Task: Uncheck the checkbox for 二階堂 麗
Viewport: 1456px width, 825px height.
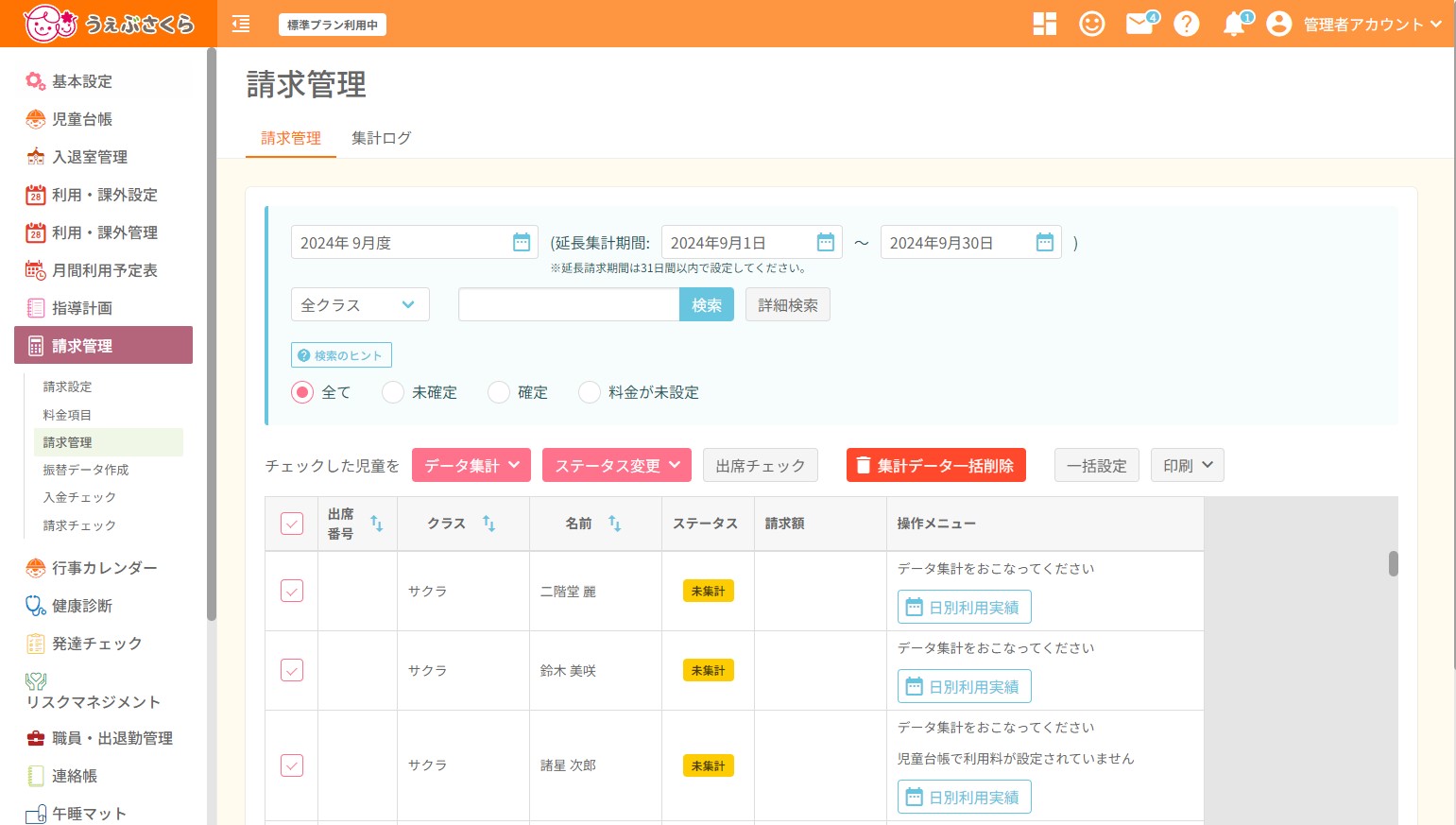Action: tap(292, 591)
